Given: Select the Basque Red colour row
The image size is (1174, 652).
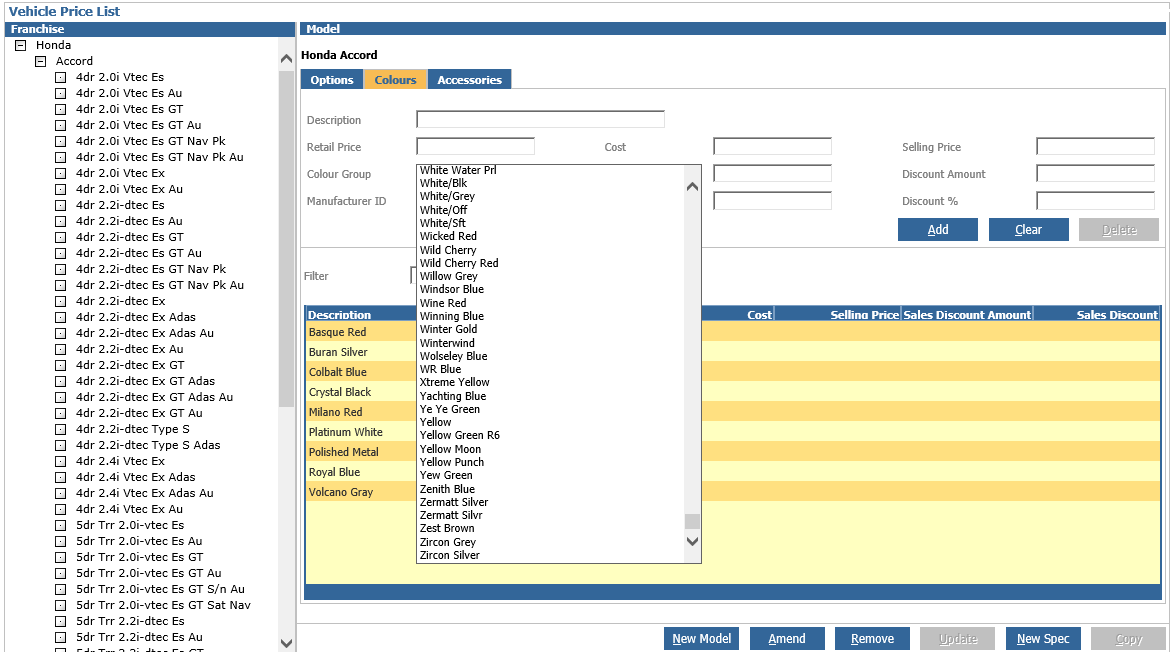Looking at the screenshot, I should 733,332.
